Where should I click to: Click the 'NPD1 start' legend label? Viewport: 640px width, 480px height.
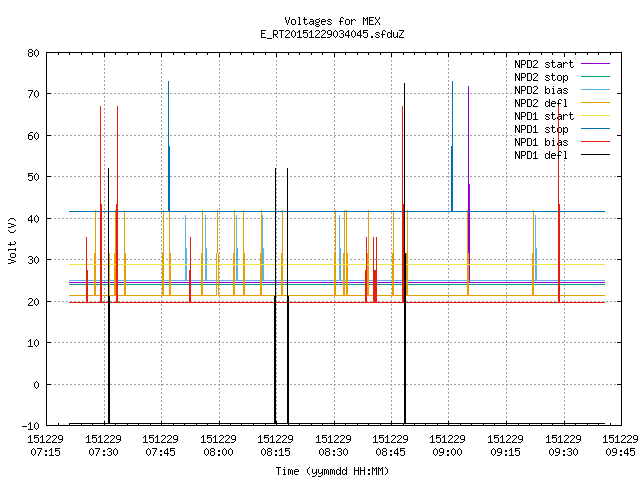544,116
